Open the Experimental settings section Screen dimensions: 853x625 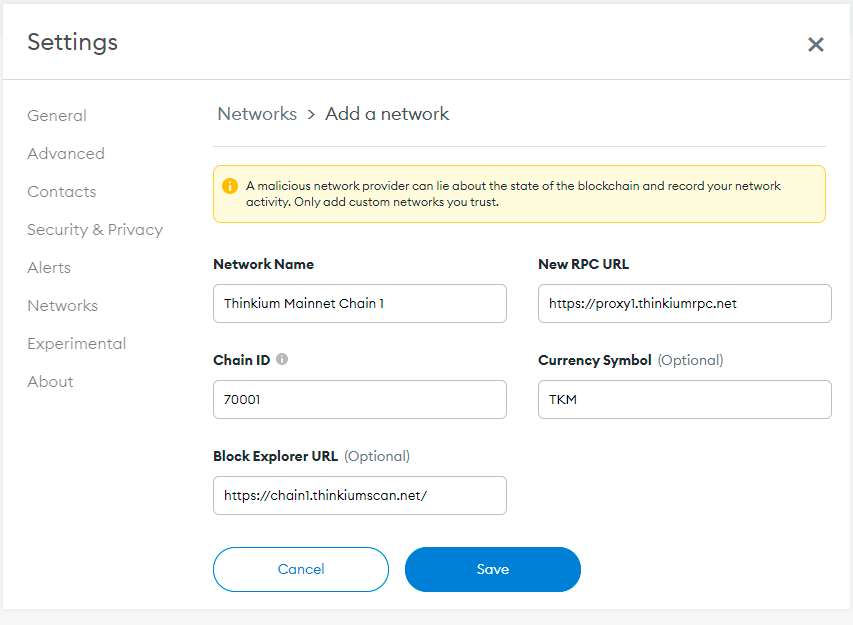tap(77, 344)
